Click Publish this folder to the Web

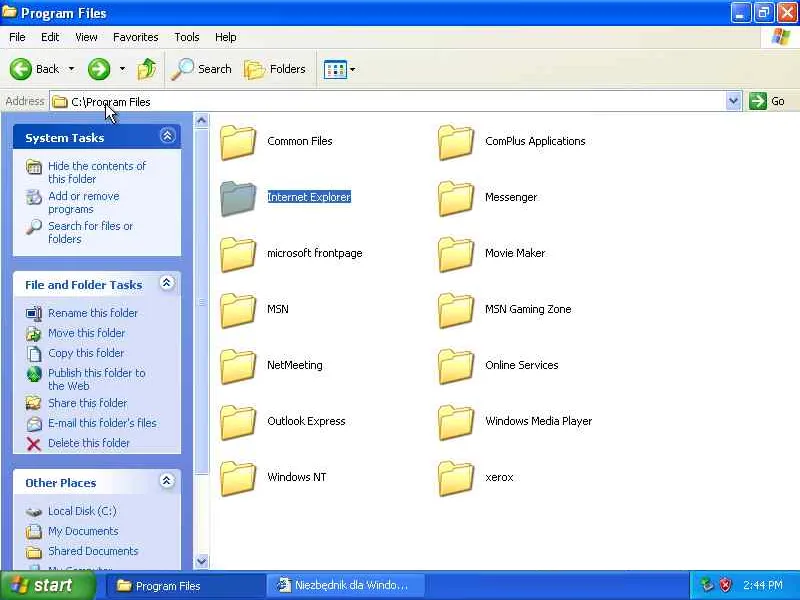[x=97, y=379]
